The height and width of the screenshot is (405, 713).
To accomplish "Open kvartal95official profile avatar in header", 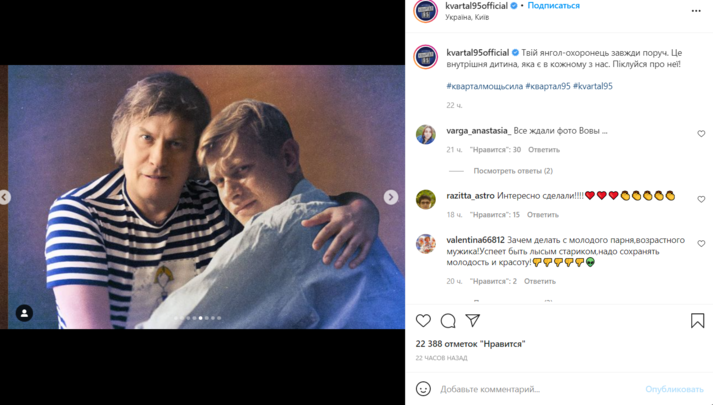I will click(x=426, y=11).
